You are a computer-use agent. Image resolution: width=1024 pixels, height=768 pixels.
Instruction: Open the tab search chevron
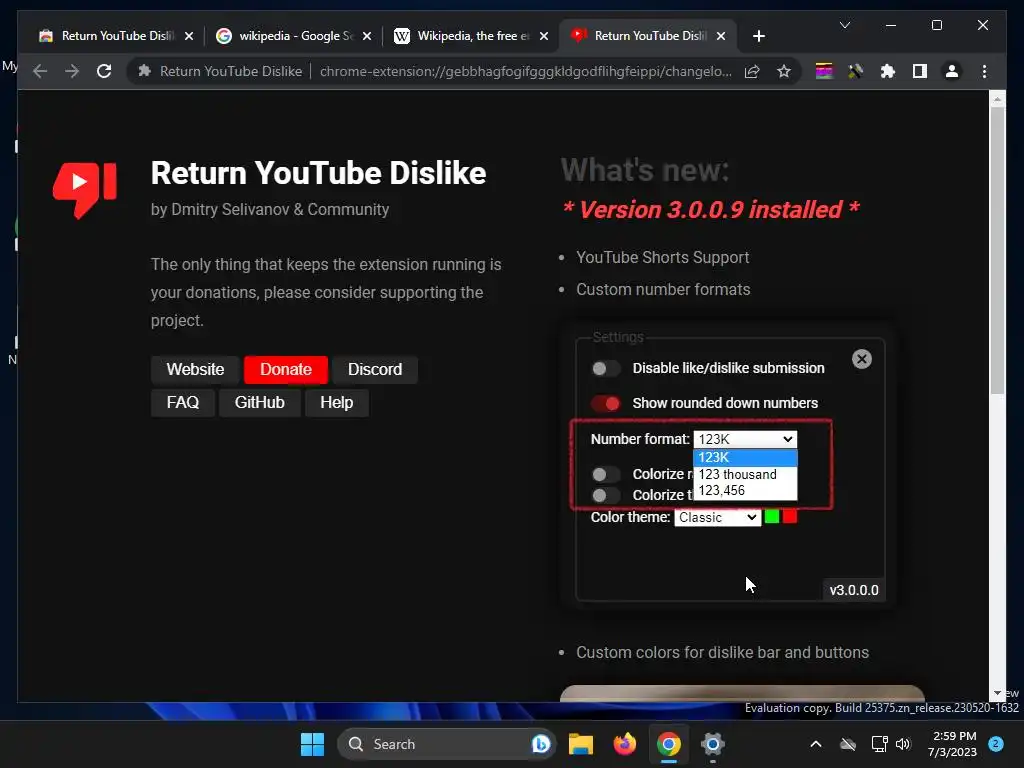click(844, 25)
